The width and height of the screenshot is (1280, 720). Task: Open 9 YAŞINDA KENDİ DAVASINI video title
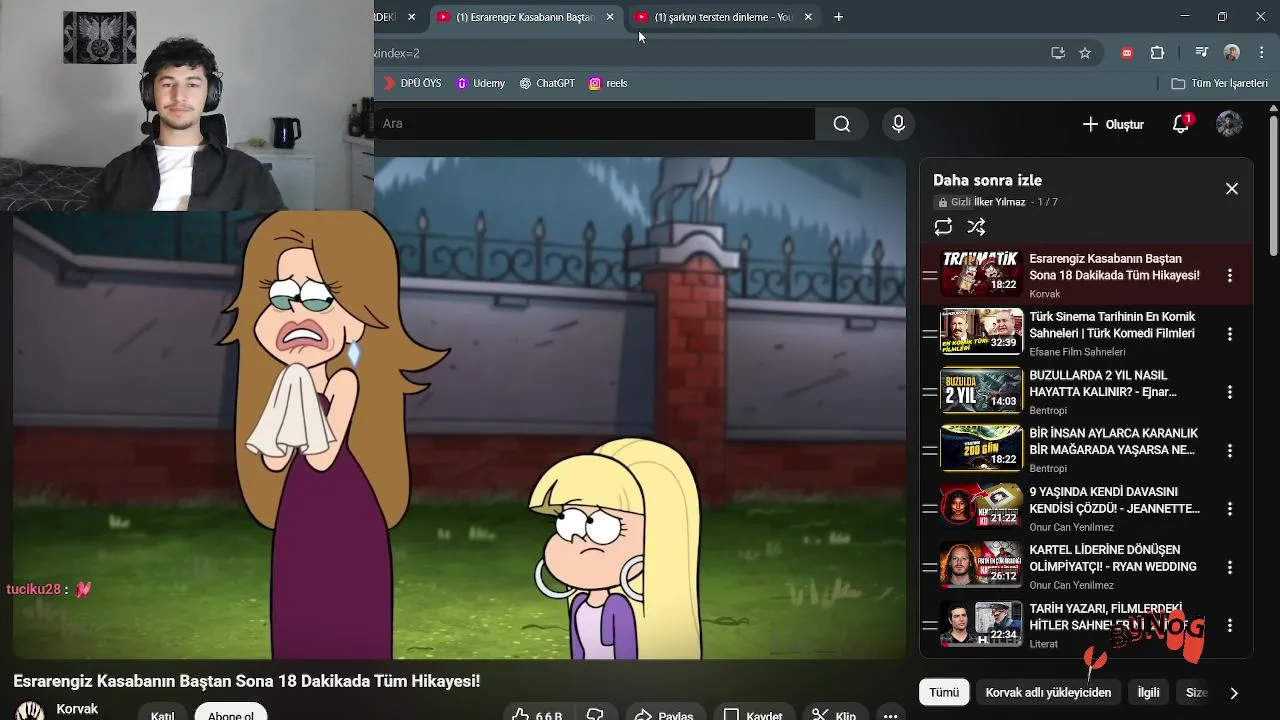(1114, 500)
